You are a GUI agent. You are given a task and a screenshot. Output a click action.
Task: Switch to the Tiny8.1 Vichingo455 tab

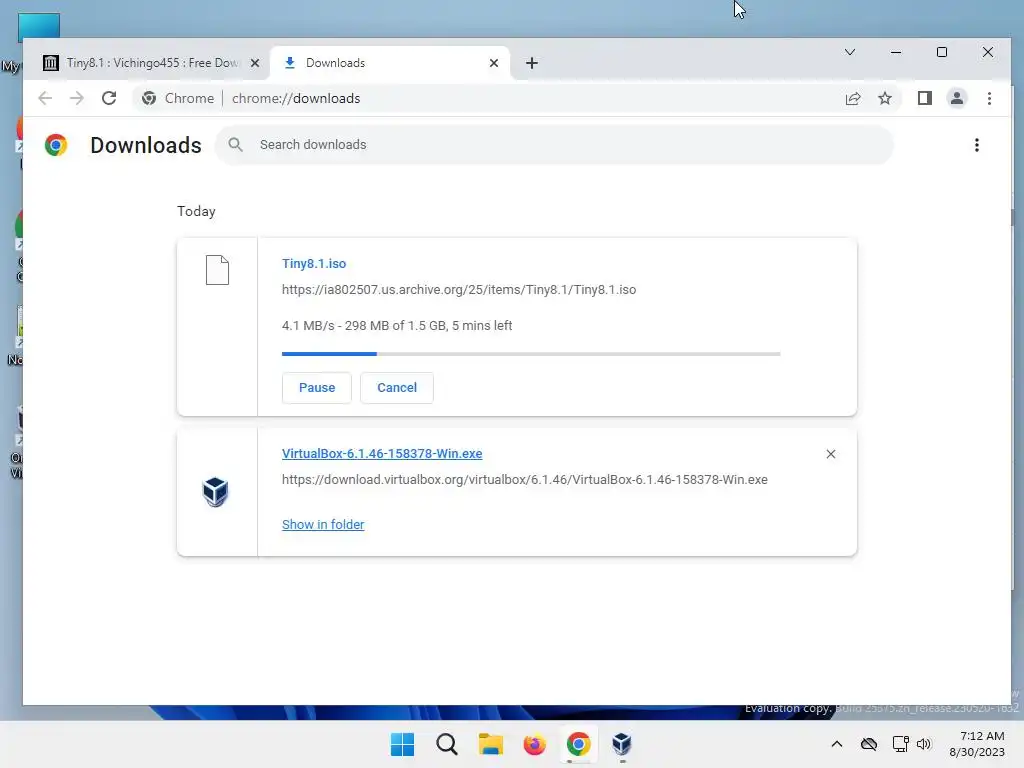point(152,63)
